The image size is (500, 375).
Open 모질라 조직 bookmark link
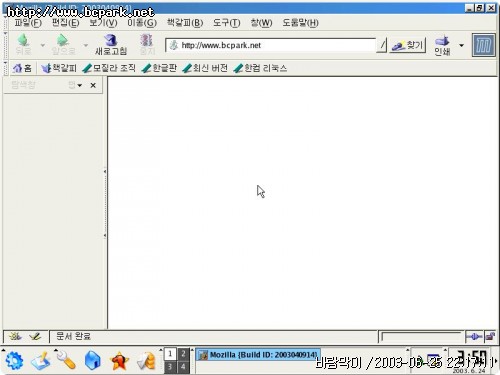[x=109, y=68]
